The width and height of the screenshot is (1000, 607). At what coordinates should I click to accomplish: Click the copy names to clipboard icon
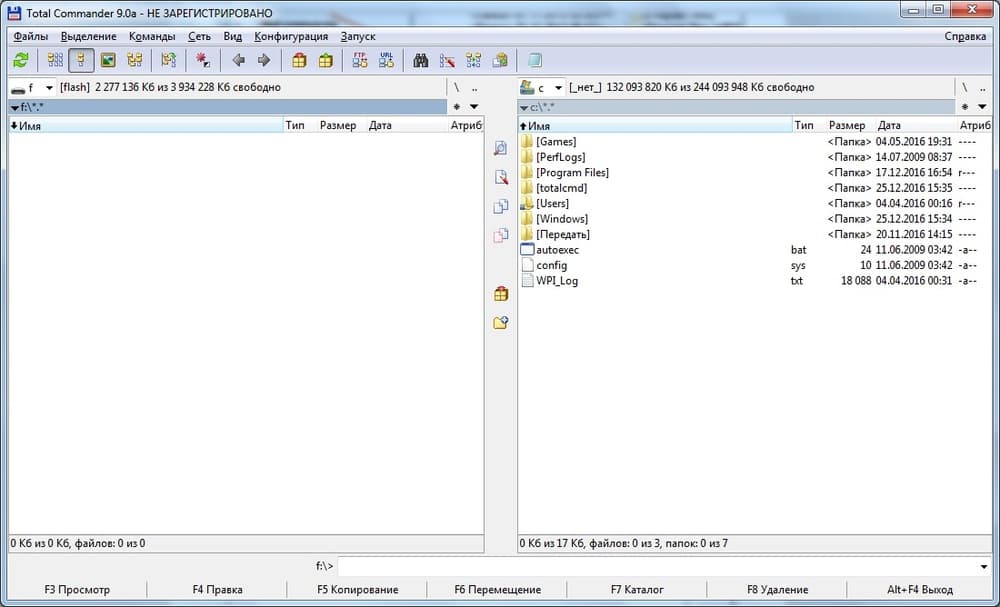click(501, 61)
